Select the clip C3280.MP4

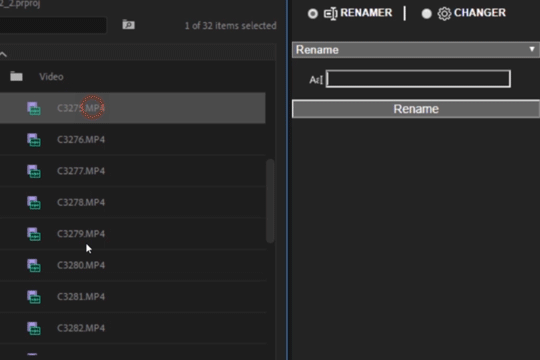click(81, 265)
